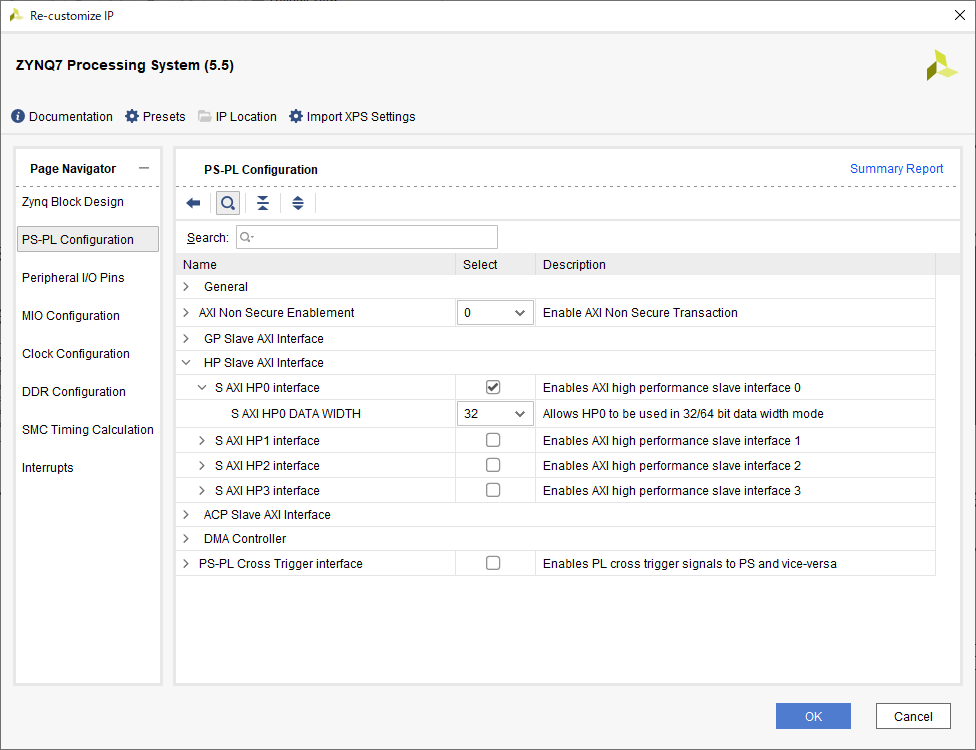Click in the Search input field
The width and height of the screenshot is (976, 750).
[367, 237]
